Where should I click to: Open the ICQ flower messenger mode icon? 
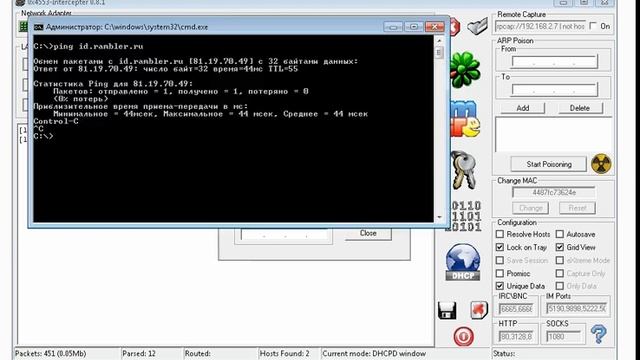pos(465,70)
